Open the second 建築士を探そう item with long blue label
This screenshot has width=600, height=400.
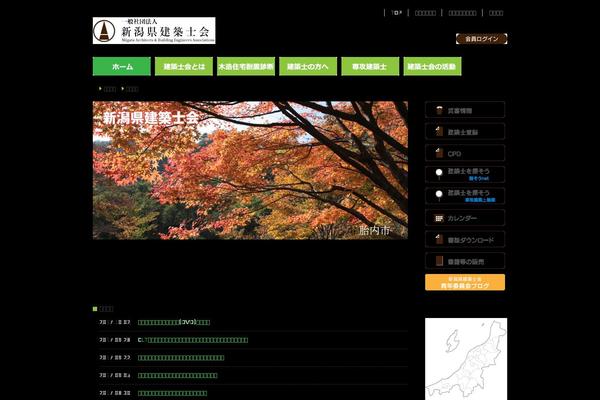(465, 196)
